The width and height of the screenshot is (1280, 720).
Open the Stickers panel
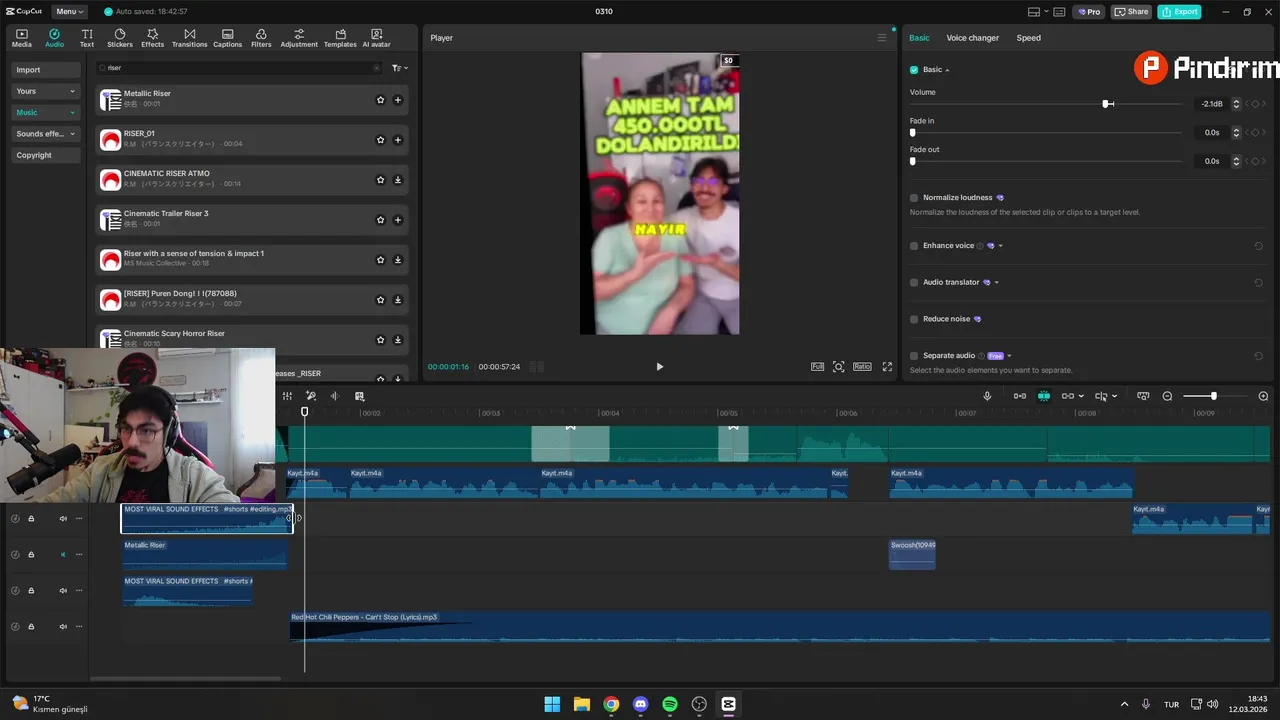120,38
